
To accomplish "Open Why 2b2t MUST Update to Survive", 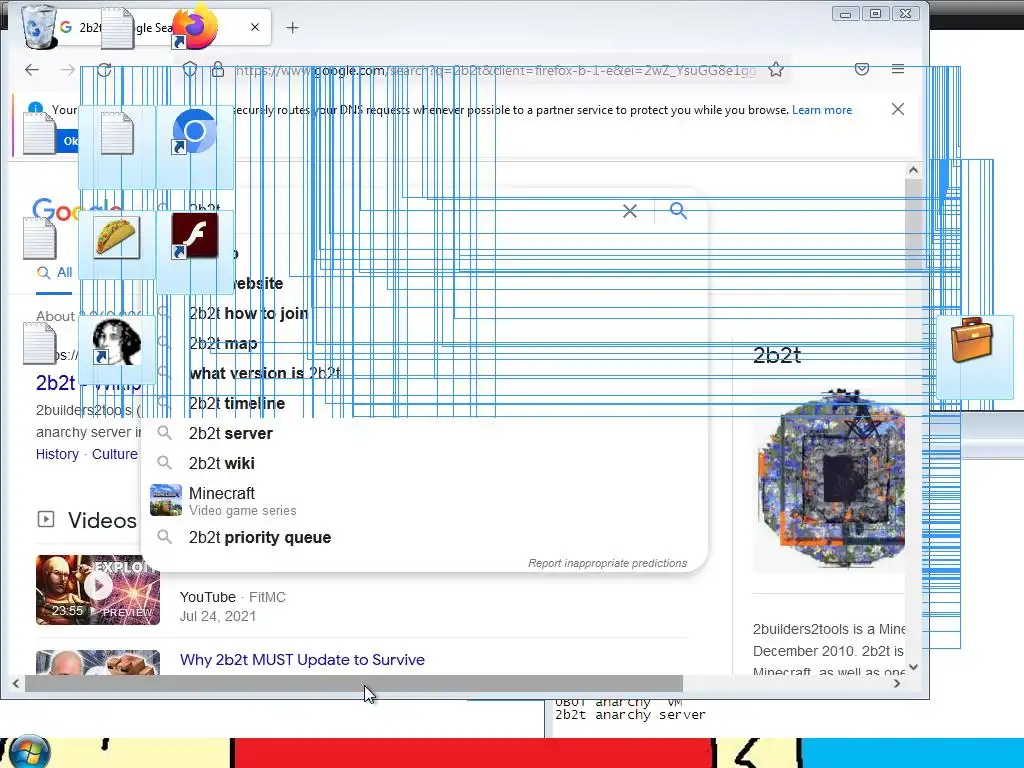I will pos(302,660).
